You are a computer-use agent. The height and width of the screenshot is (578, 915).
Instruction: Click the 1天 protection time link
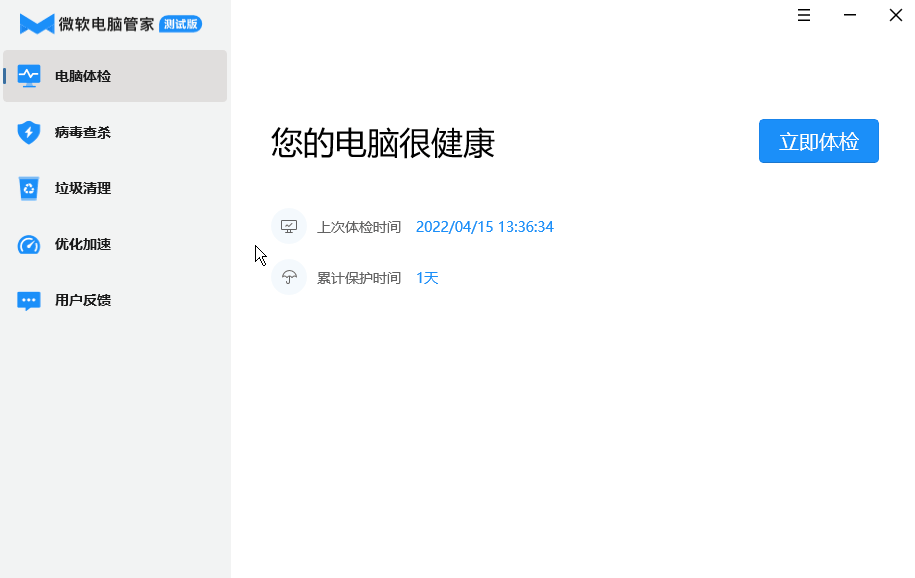click(426, 277)
